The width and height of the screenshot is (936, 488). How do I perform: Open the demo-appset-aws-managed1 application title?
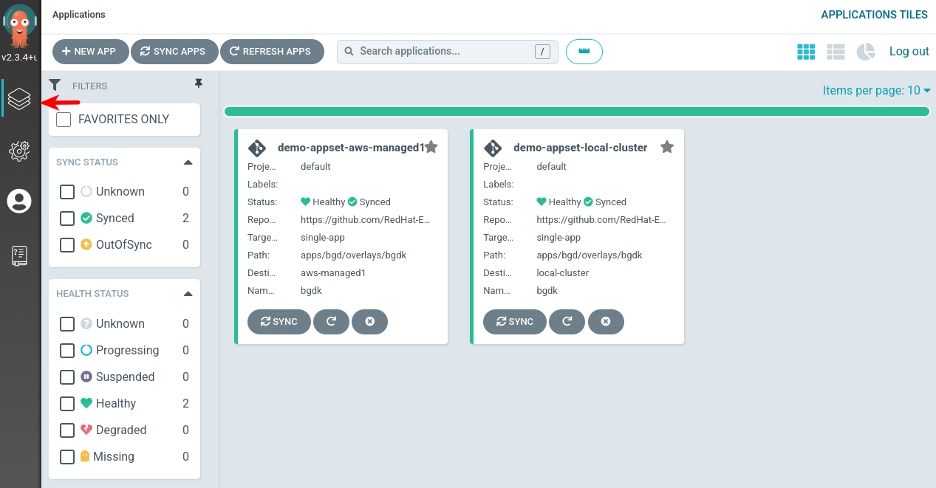pyautogui.click(x=351, y=147)
